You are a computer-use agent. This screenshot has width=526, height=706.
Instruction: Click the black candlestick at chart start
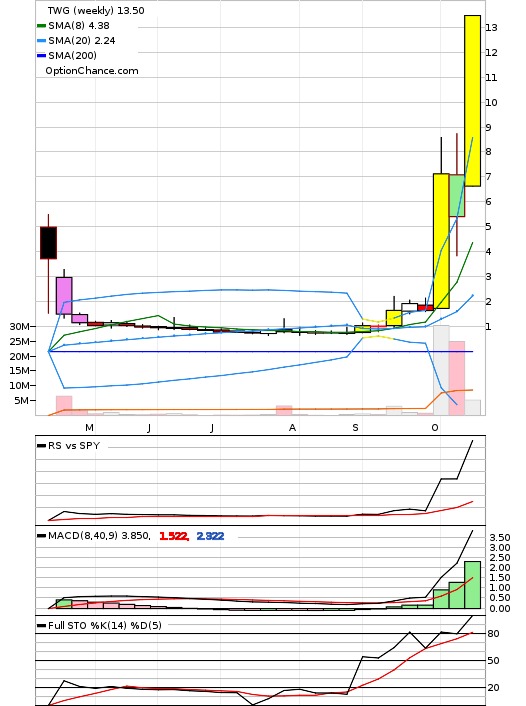point(48,243)
